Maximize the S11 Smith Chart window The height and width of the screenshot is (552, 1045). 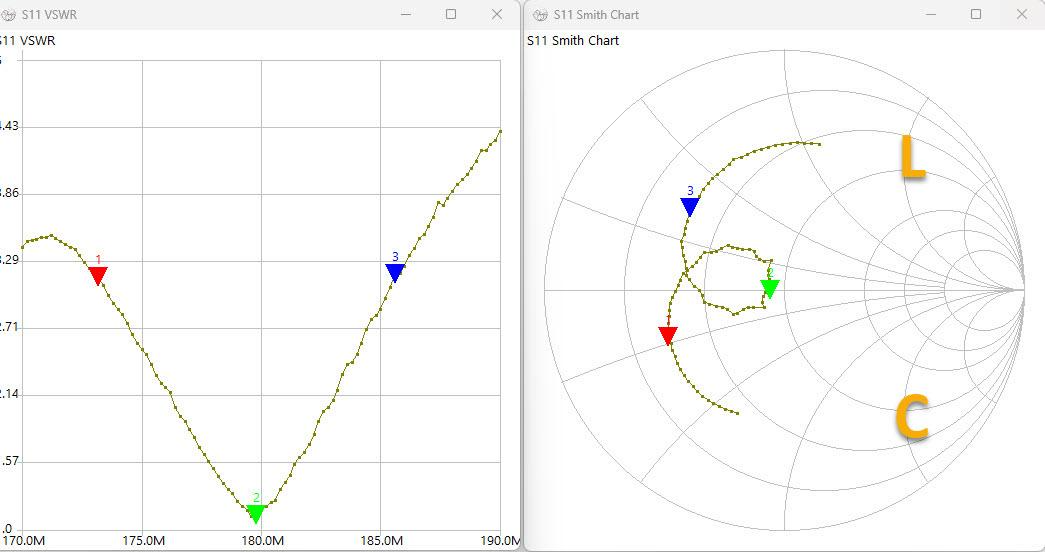(976, 14)
